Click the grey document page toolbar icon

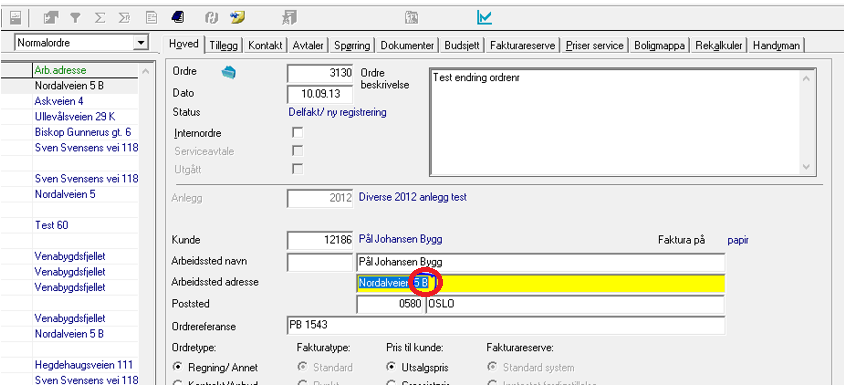[152, 18]
